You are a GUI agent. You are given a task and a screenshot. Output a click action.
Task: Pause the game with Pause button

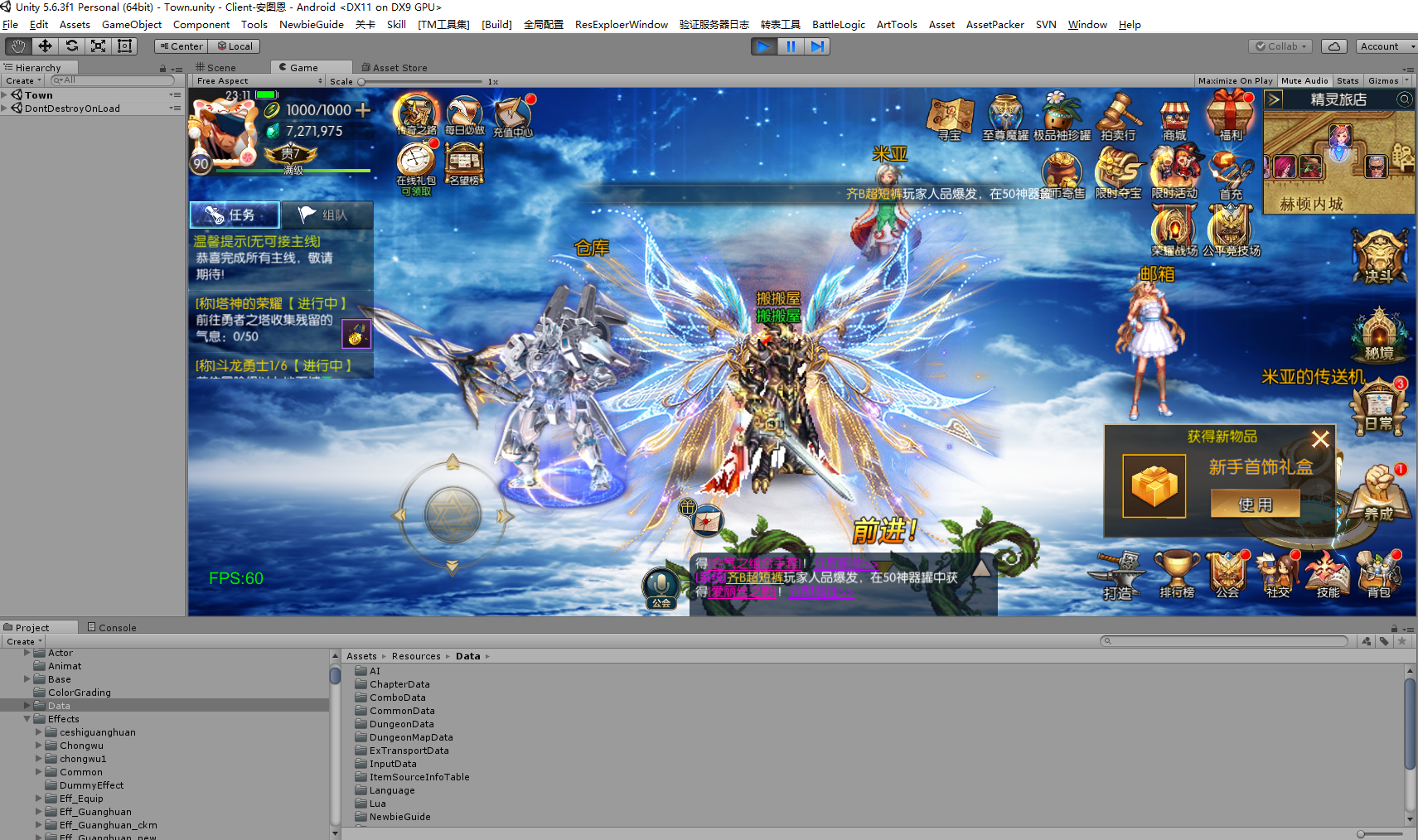click(x=791, y=46)
